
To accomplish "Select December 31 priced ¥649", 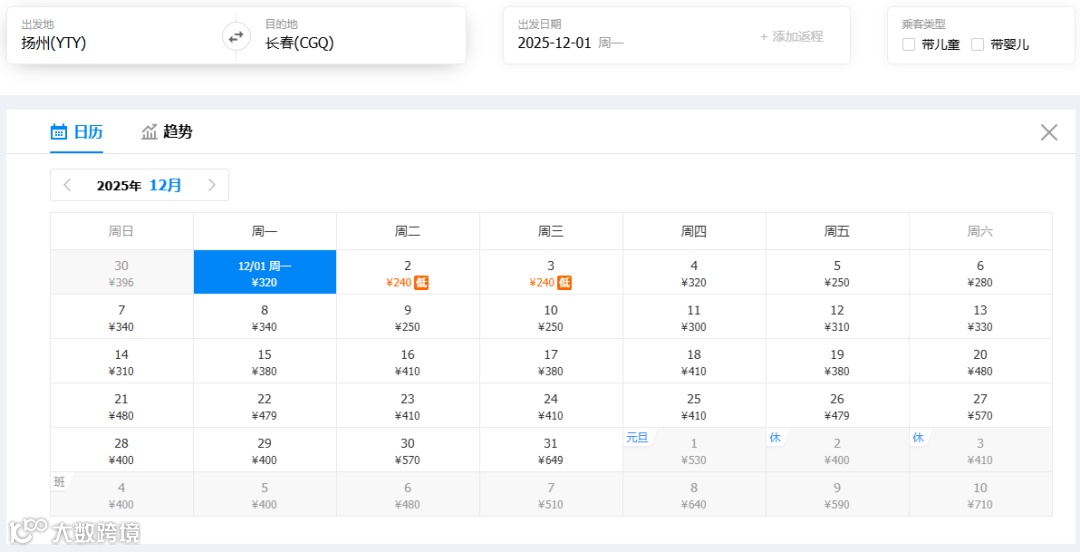I will (551, 451).
